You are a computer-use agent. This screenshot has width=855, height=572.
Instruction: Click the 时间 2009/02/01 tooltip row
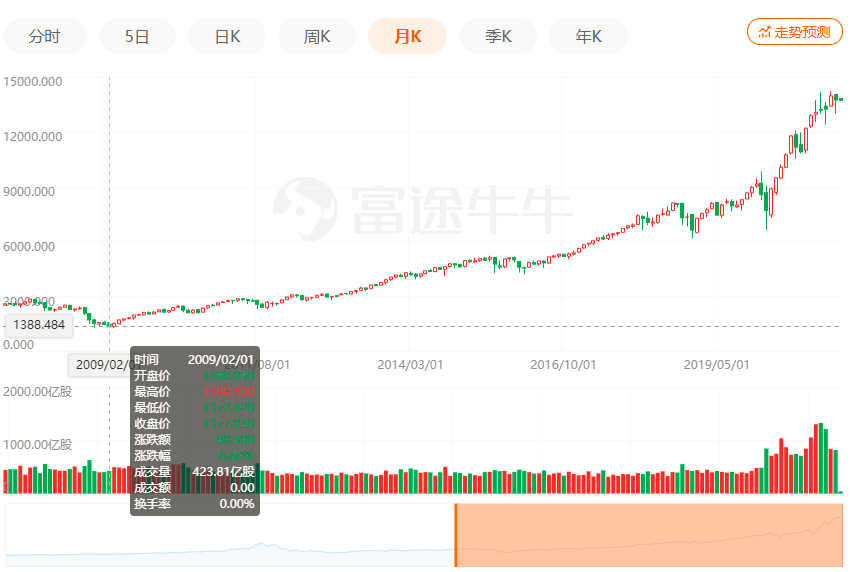click(x=195, y=359)
